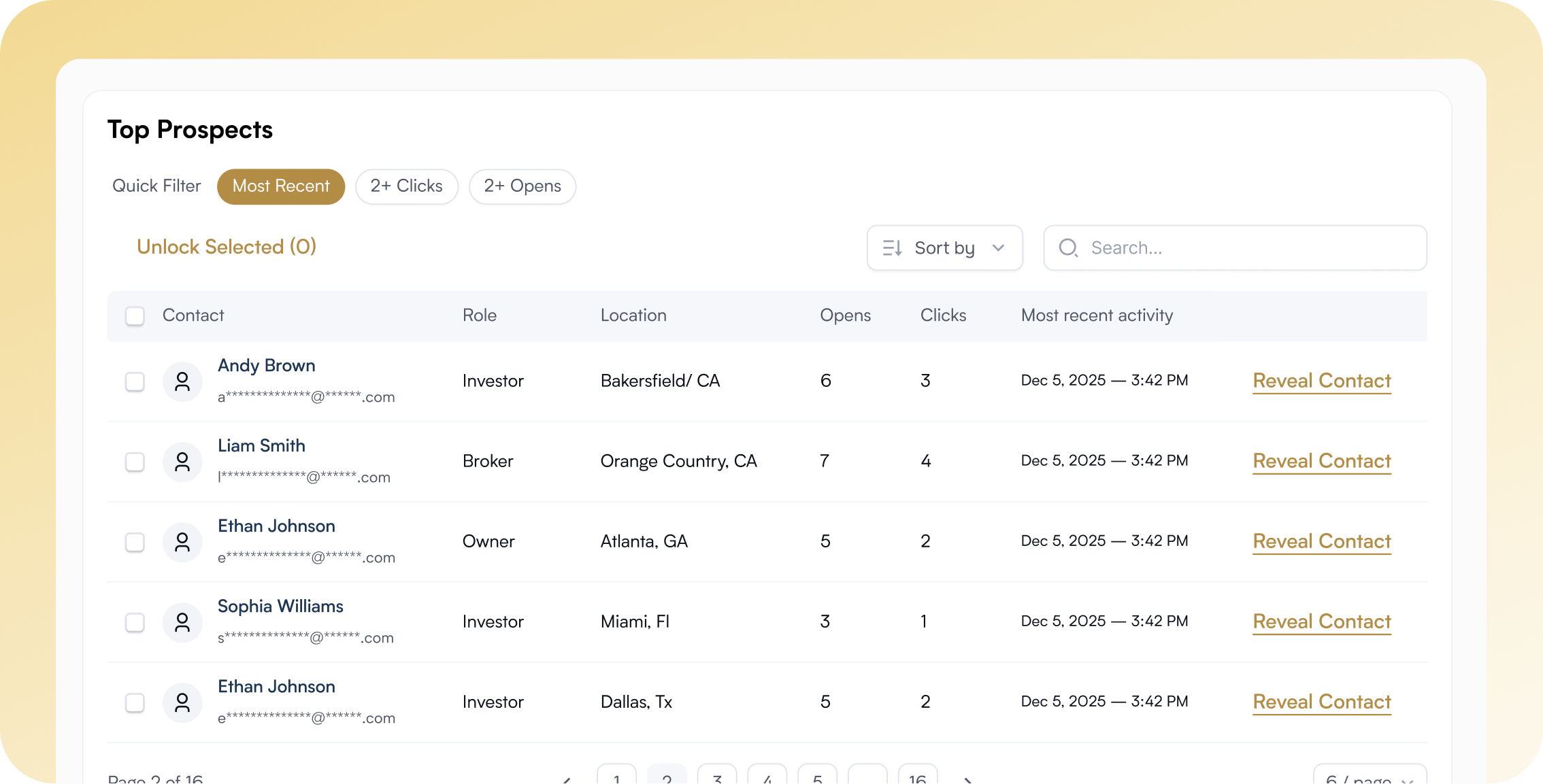Click the Sort by chevron arrow

pyautogui.click(x=998, y=248)
